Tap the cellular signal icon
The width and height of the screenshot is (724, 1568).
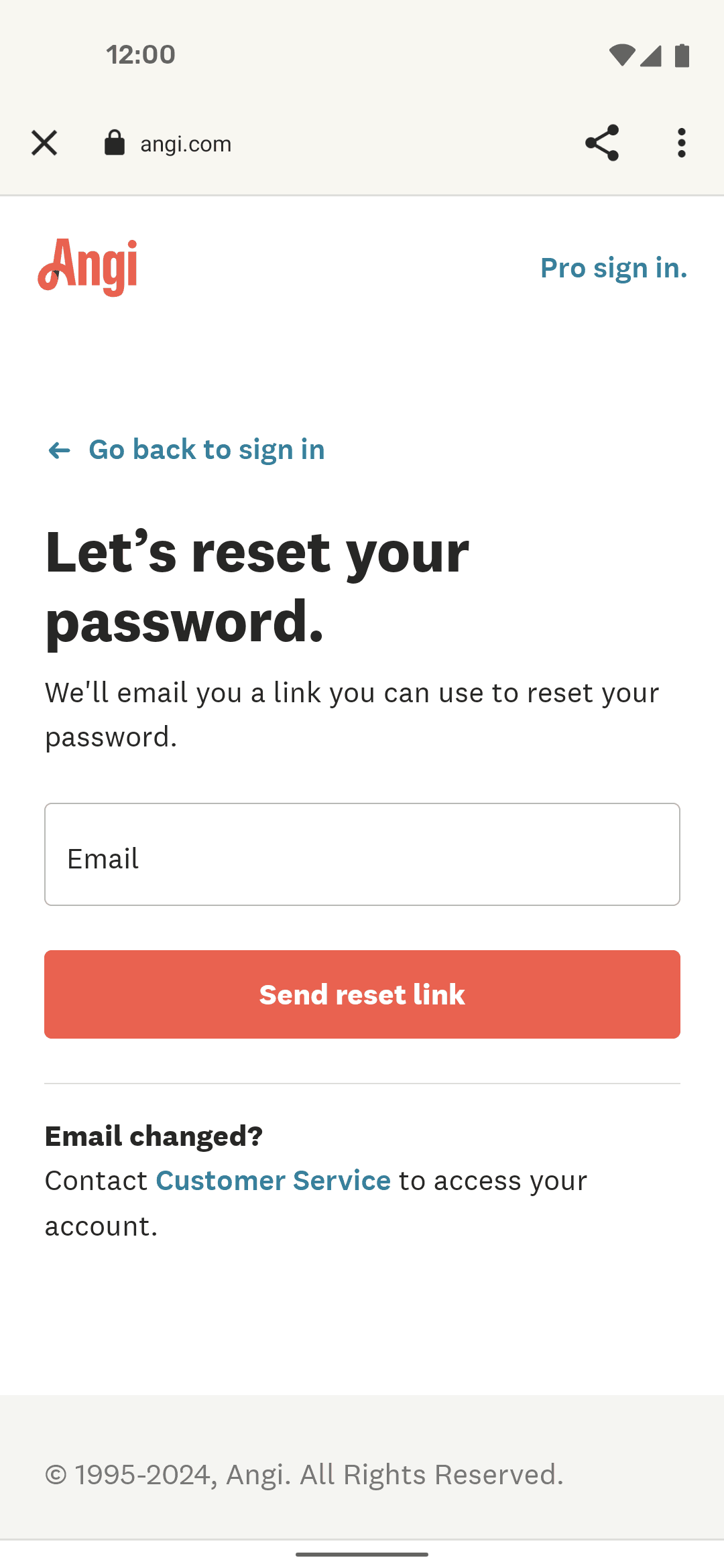(651, 56)
